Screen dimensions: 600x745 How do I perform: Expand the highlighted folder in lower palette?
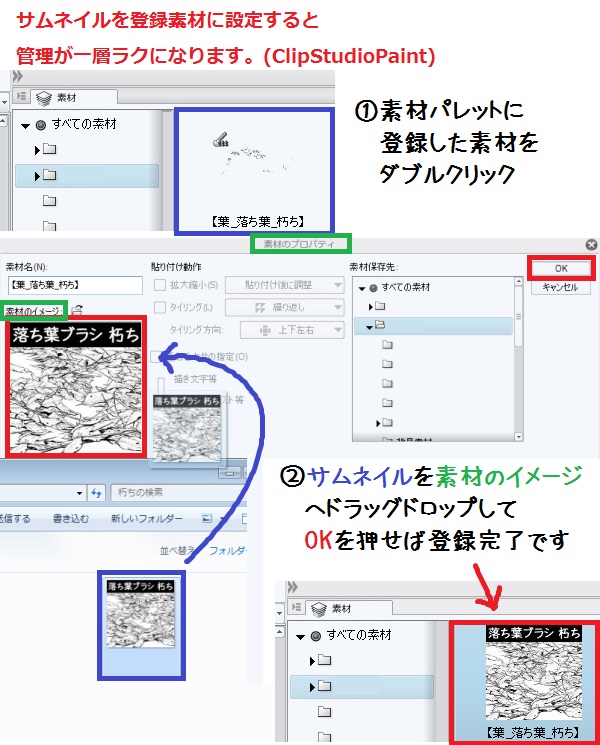click(312, 687)
